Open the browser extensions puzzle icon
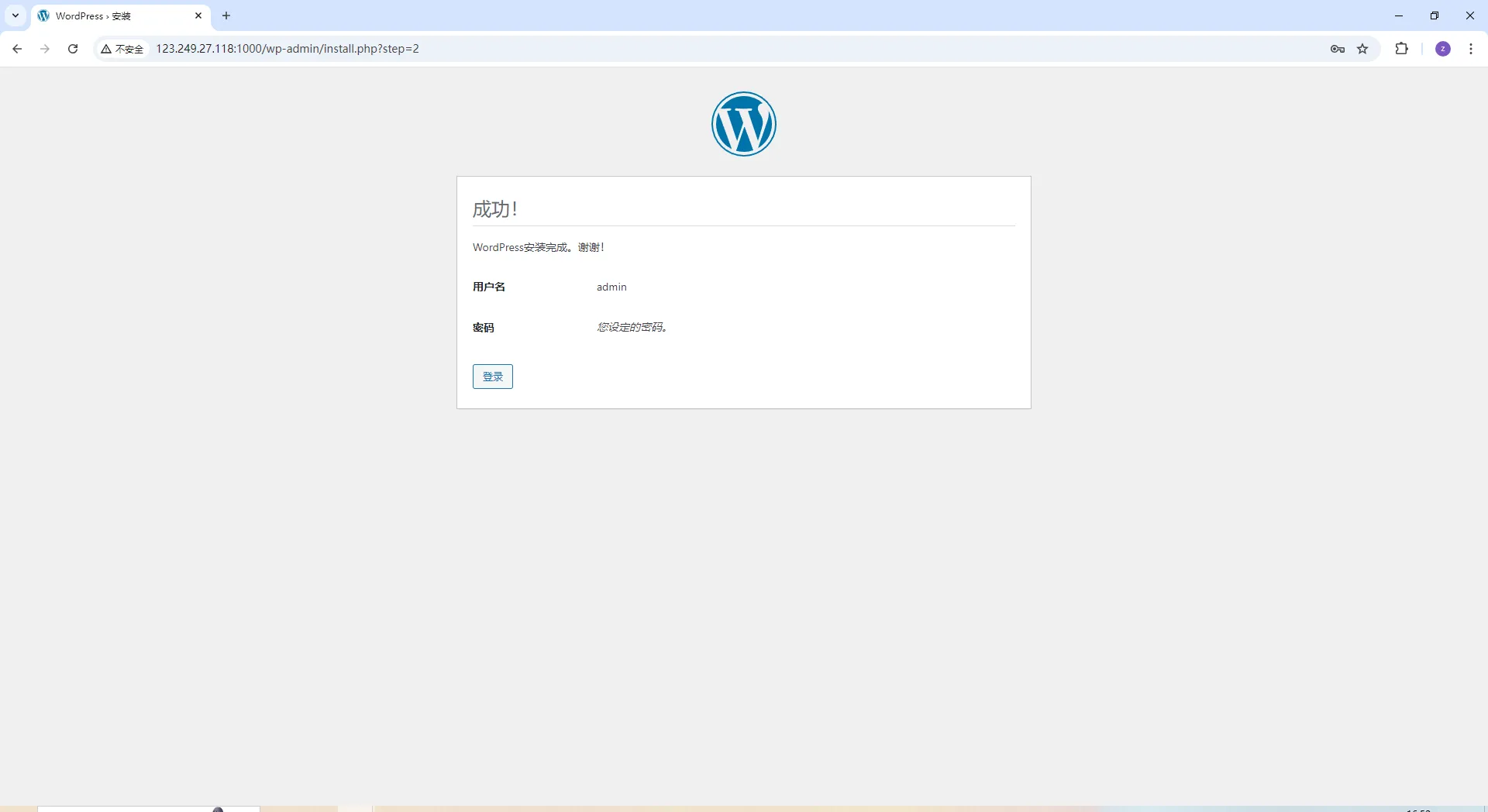The width and height of the screenshot is (1488, 812). pyautogui.click(x=1402, y=49)
